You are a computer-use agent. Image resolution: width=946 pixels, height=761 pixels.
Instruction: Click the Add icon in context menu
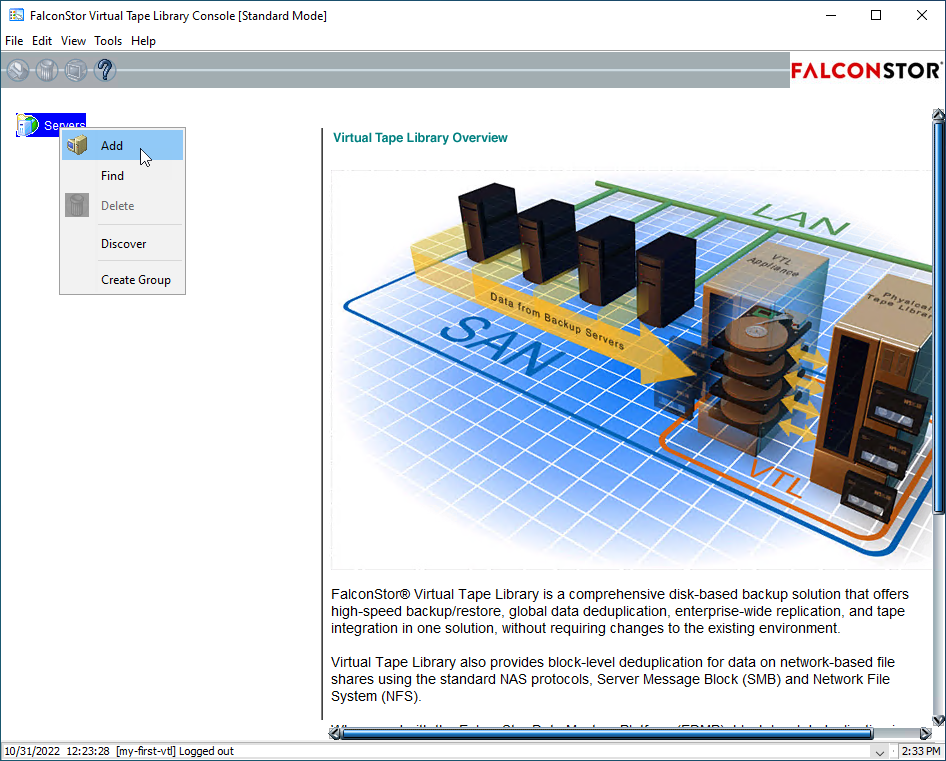coord(77,145)
